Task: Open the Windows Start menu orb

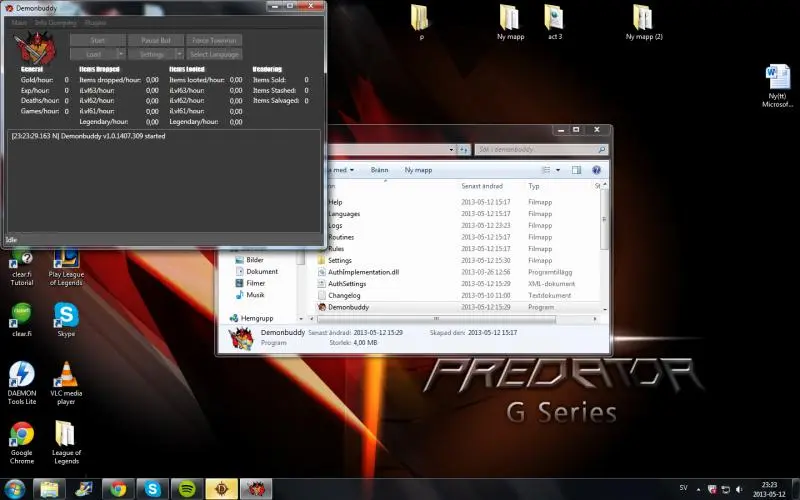Action: pyautogui.click(x=14, y=489)
